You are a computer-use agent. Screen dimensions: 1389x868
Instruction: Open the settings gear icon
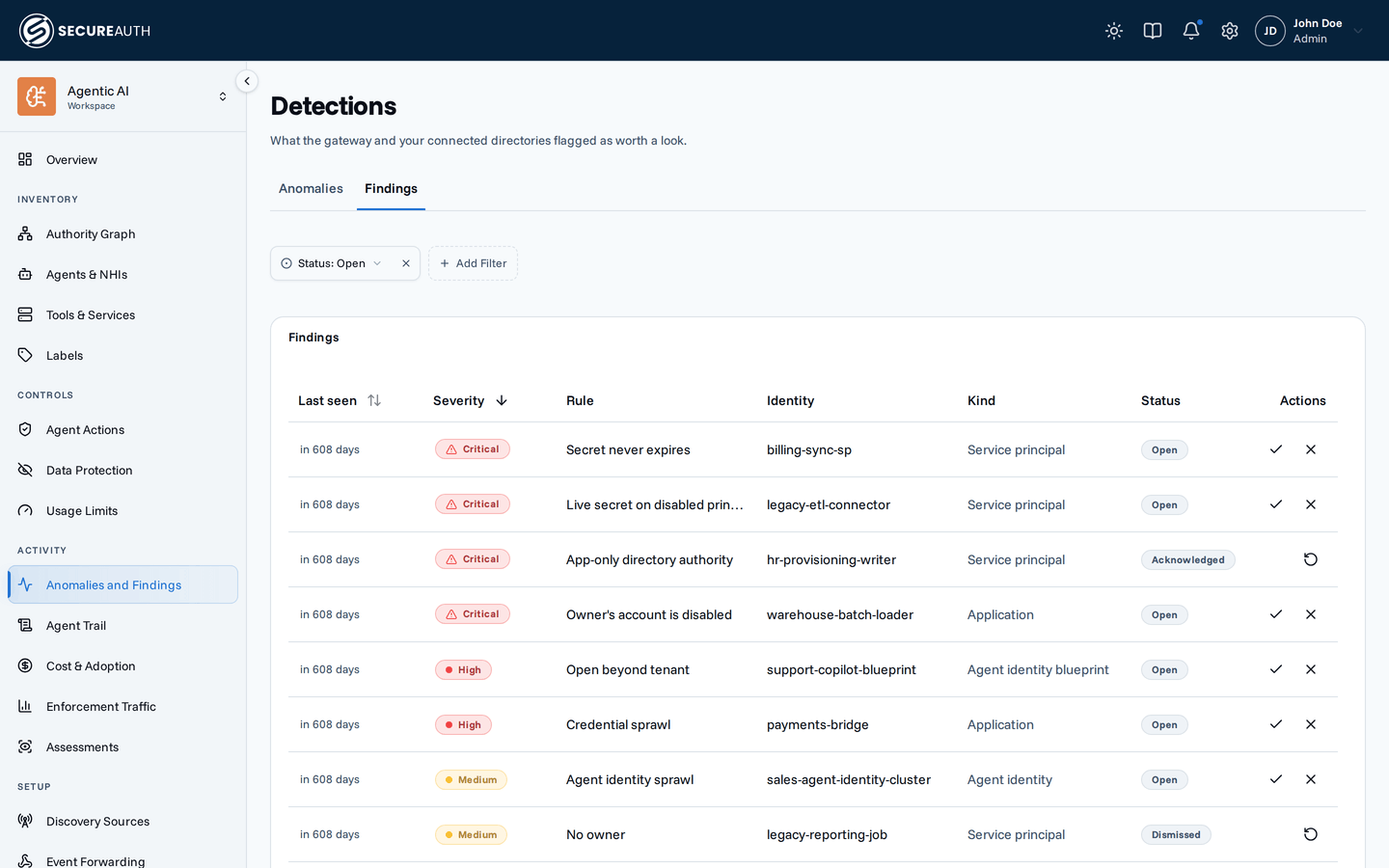(1230, 31)
